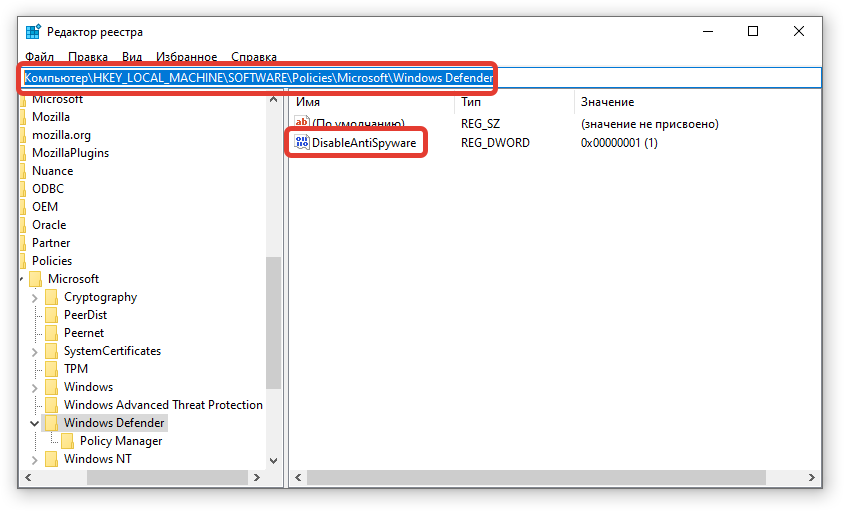The height and width of the screenshot is (511, 844).
Task: Select the Partner key
Action: (51, 243)
